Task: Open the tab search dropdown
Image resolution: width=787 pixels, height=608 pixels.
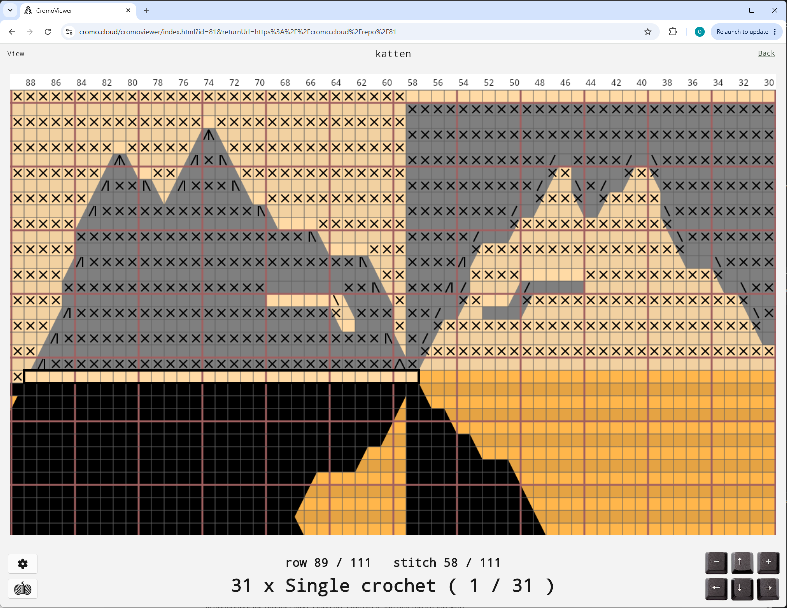Action: pos(10,10)
